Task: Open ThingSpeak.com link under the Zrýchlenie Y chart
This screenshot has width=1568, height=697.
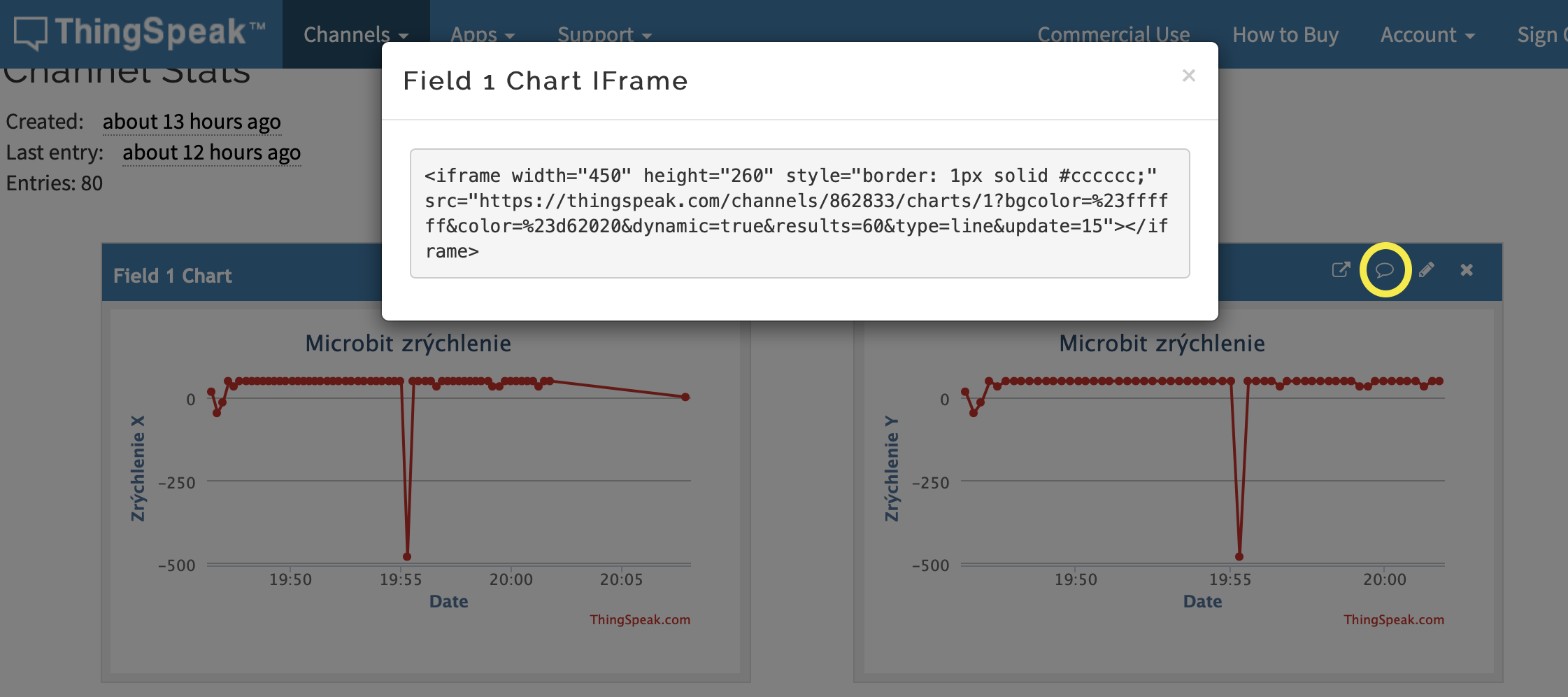Action: point(1393,619)
